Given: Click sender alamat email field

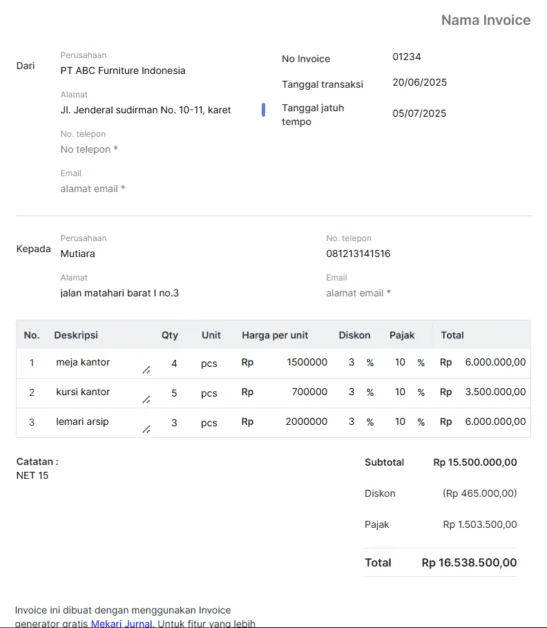Looking at the screenshot, I should (x=93, y=189).
